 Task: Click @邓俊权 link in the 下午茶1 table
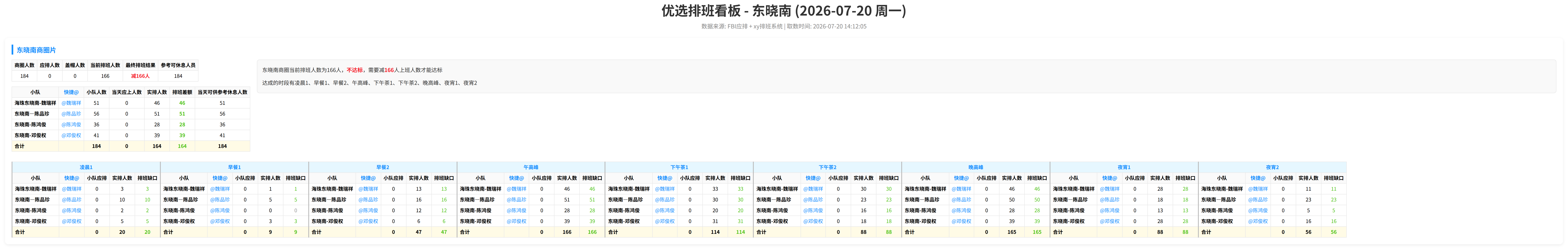tap(665, 221)
